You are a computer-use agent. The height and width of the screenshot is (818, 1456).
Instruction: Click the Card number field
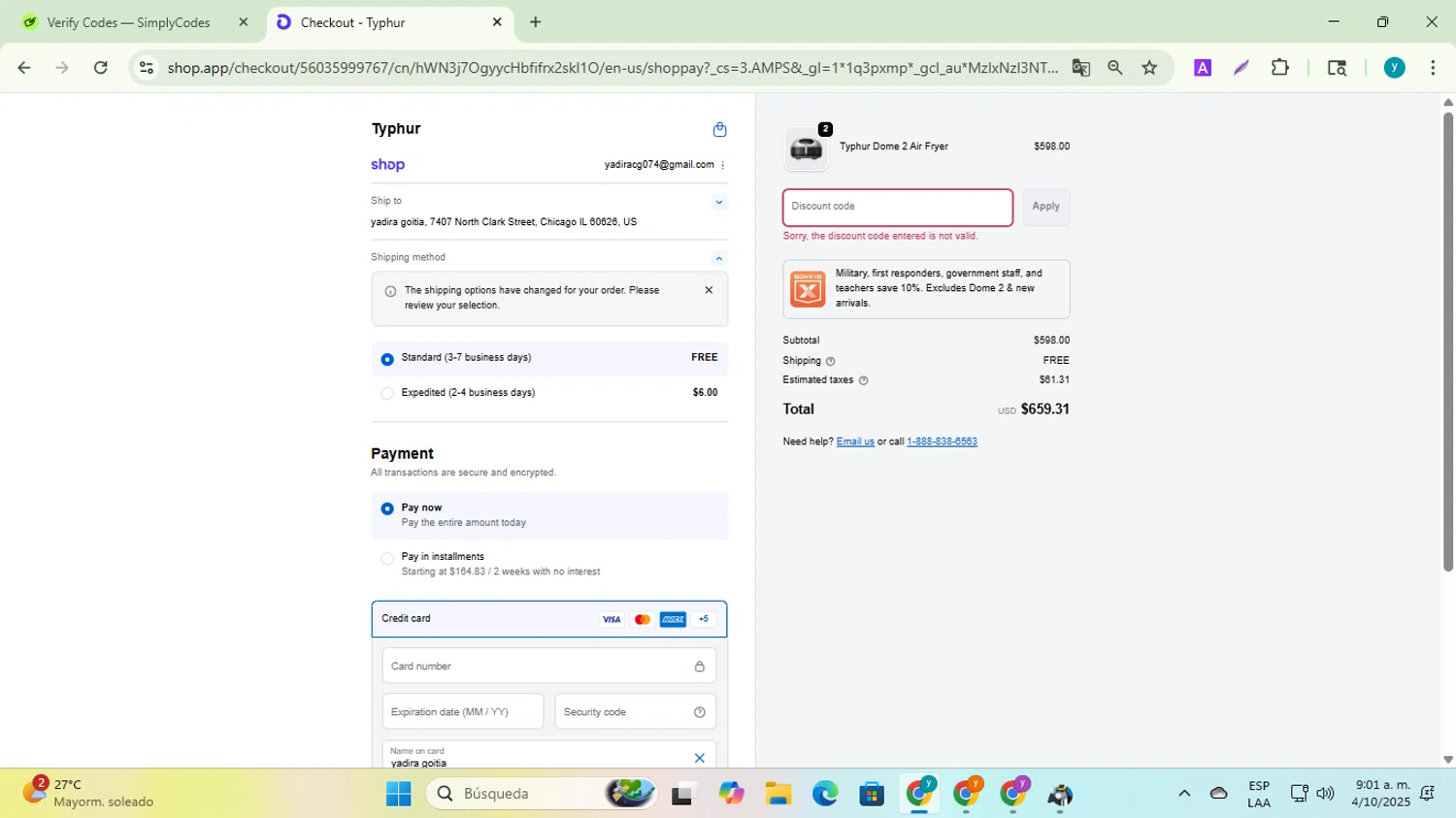548,666
